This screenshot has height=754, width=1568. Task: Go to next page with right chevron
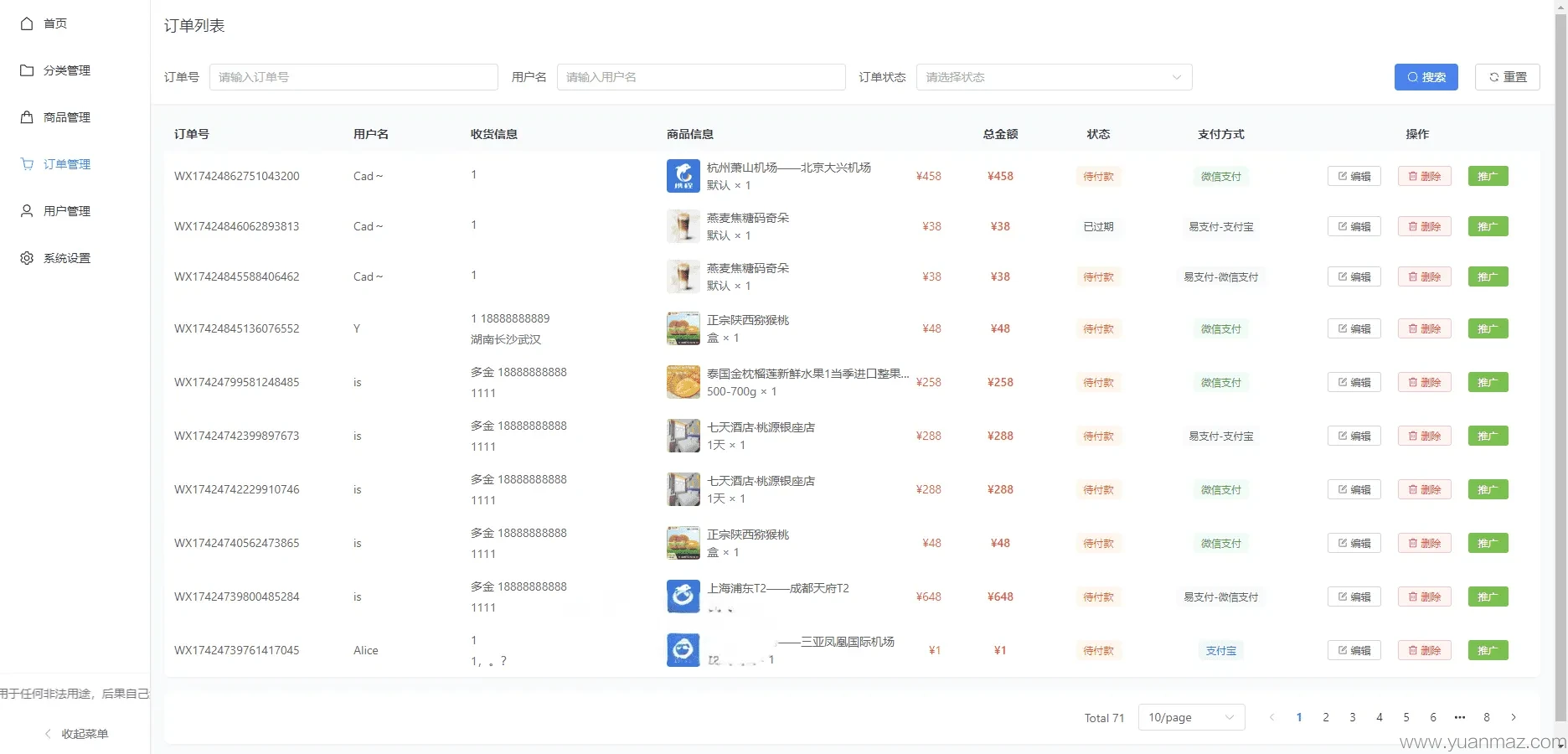(x=1514, y=717)
